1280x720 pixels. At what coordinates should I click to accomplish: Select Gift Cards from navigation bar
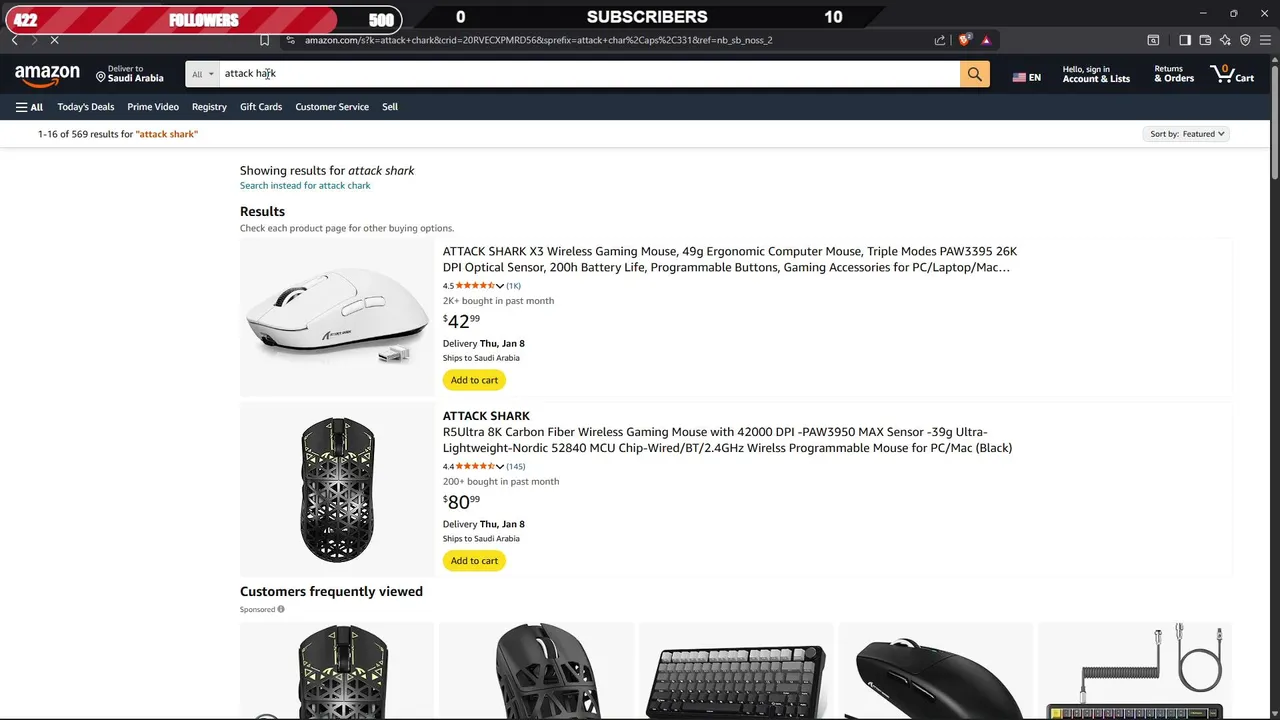pyautogui.click(x=261, y=107)
